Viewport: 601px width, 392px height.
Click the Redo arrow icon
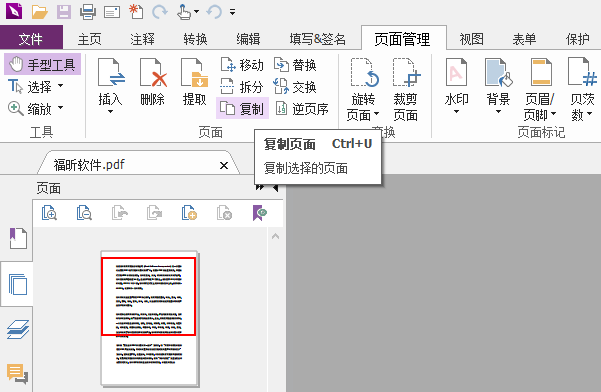(x=159, y=12)
